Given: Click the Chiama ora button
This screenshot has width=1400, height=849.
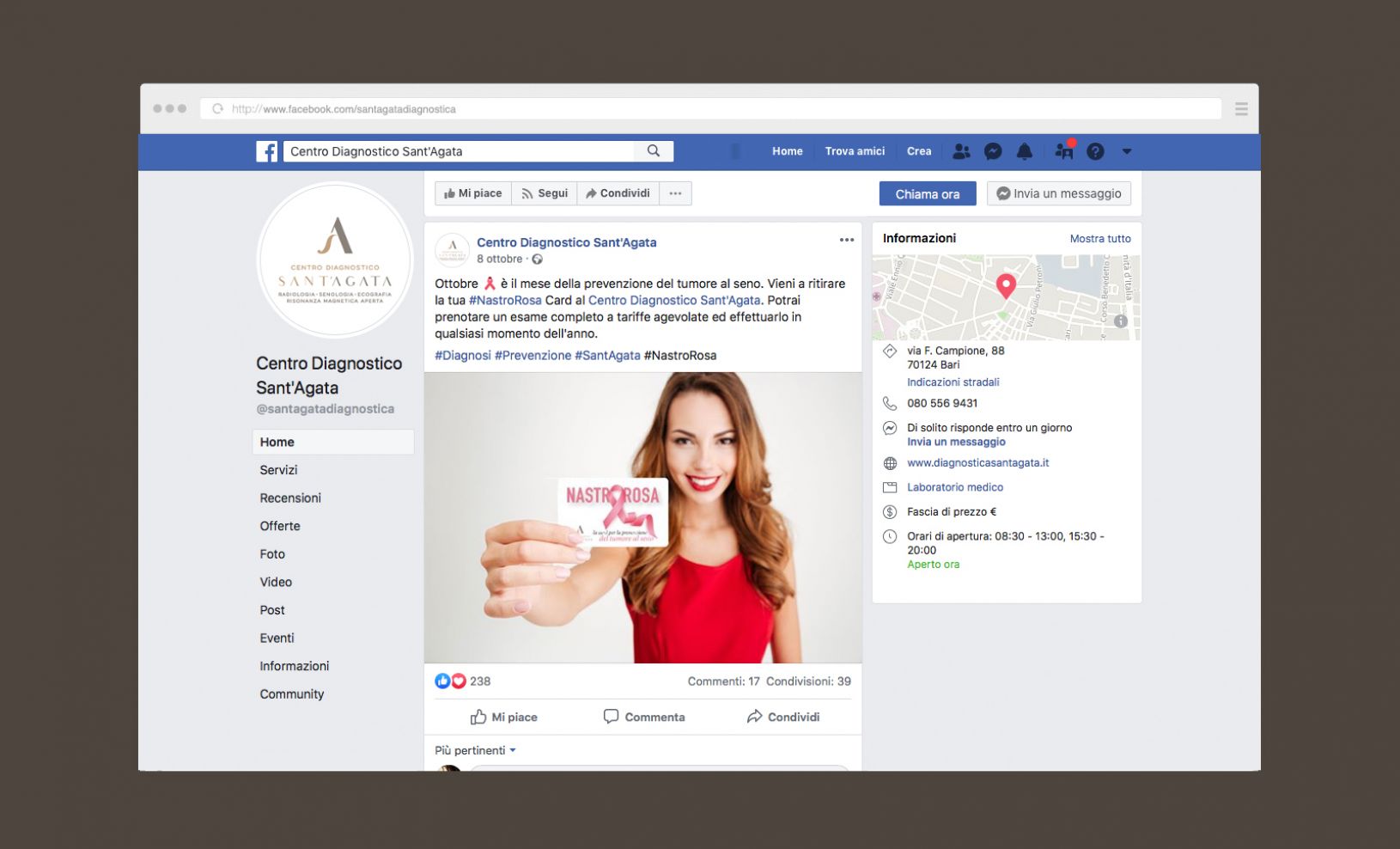Looking at the screenshot, I should (928, 194).
